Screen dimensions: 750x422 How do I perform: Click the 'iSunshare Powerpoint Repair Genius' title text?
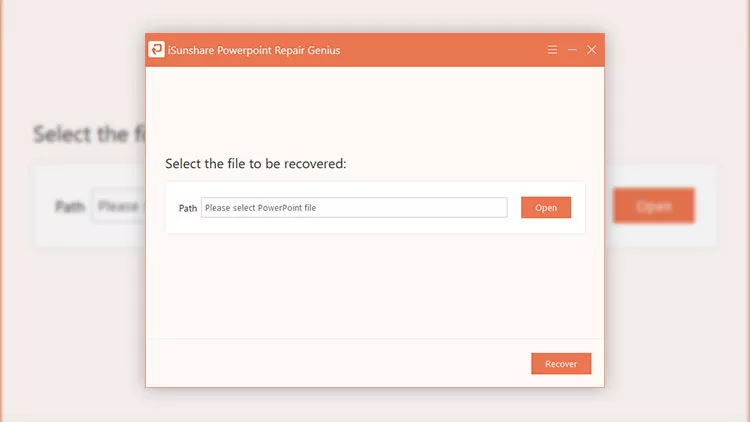(254, 50)
